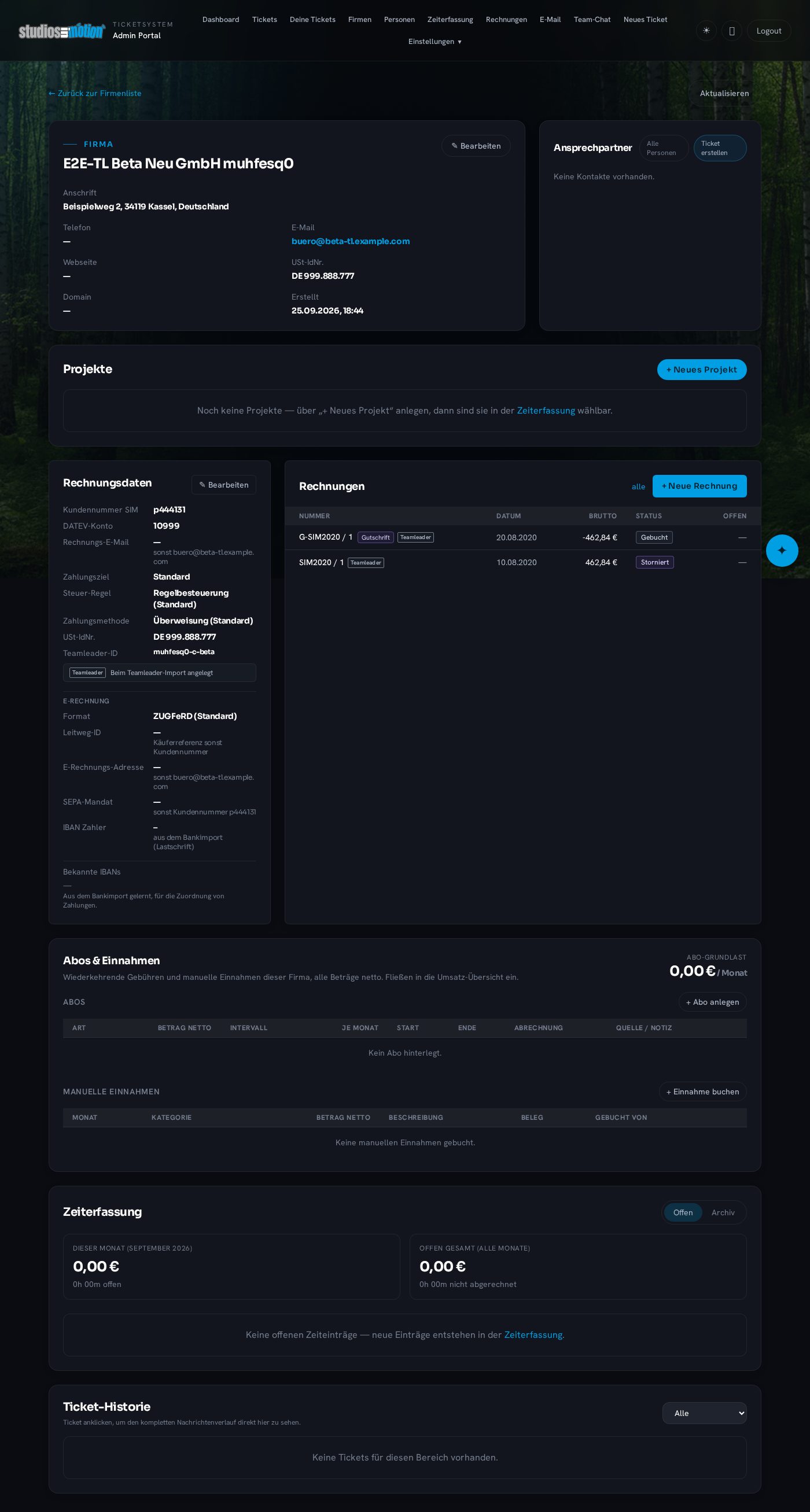Edit Rechnungsdaten via pencil Bearbeiten button
The width and height of the screenshot is (810, 1512).
tap(224, 485)
